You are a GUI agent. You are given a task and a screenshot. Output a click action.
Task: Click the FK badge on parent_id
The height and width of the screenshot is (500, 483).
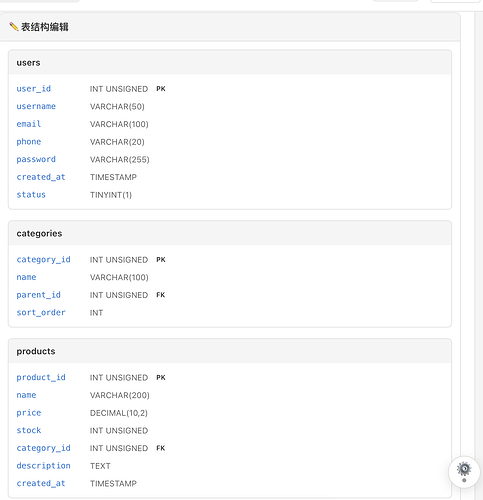tap(161, 295)
